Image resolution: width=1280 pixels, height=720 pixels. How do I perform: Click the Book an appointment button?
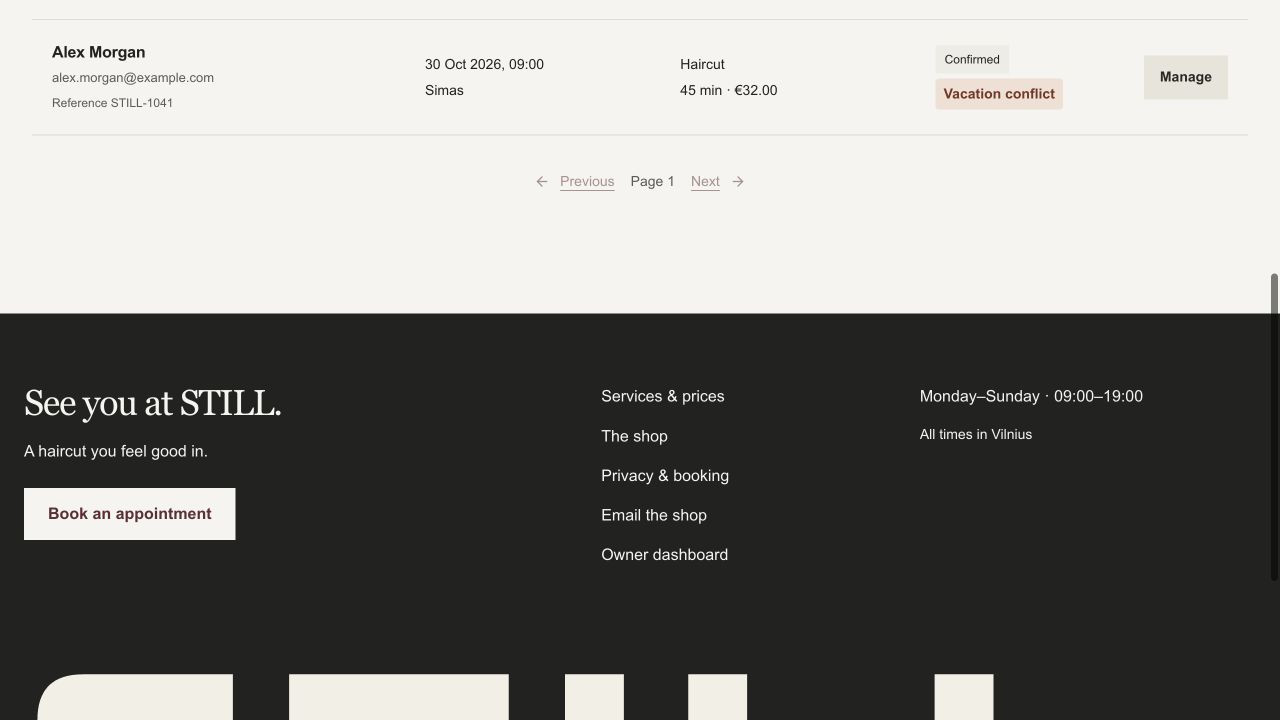(130, 514)
